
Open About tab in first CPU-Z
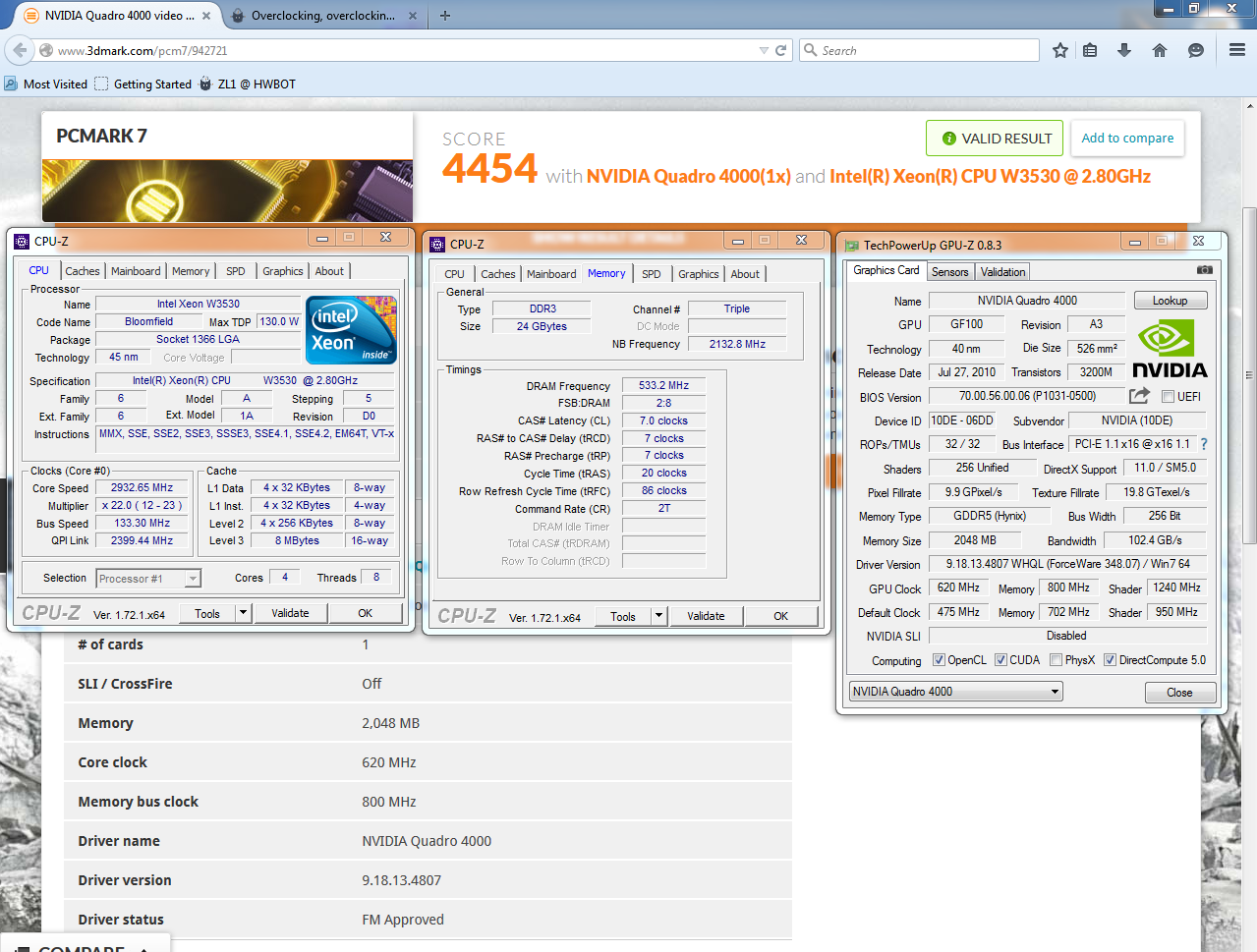tap(329, 271)
